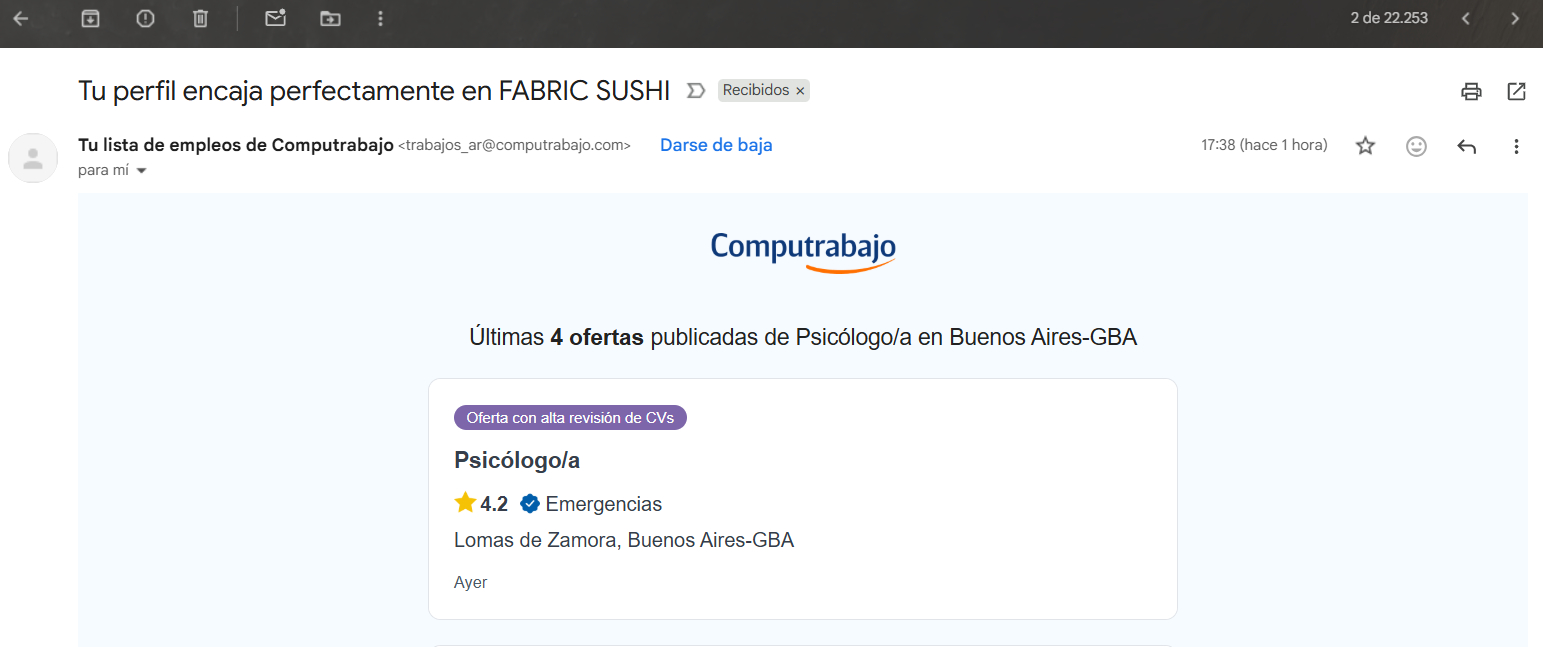Go to the older email

[1515, 18]
